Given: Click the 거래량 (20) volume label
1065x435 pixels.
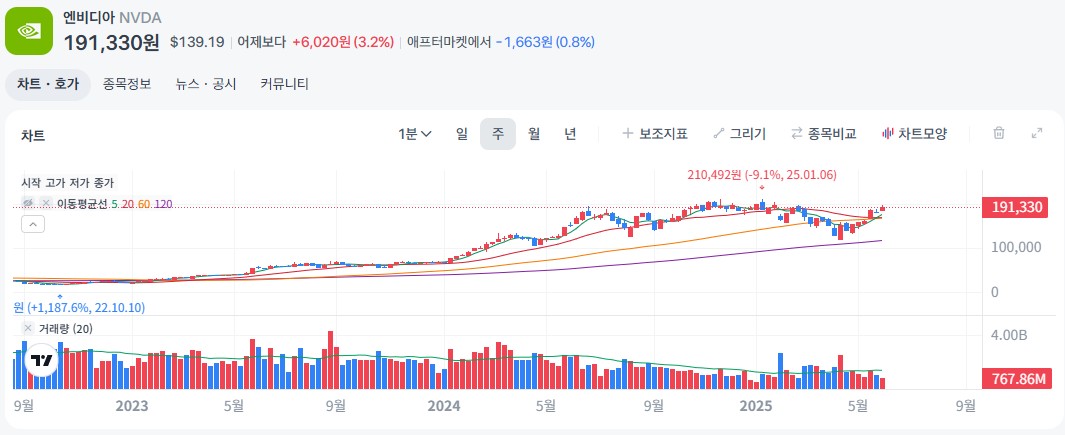Looking at the screenshot, I should [65, 329].
